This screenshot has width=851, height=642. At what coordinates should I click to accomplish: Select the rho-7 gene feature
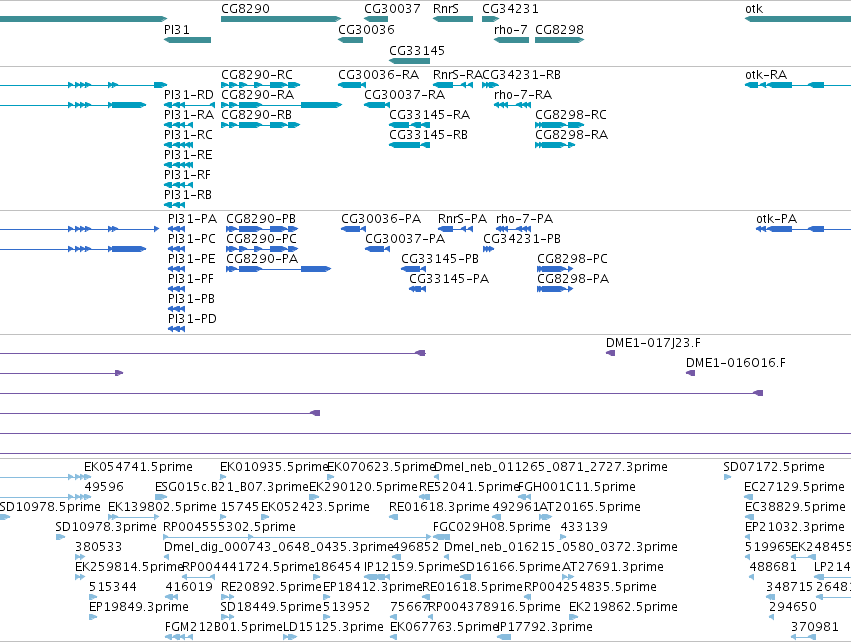coord(511,40)
